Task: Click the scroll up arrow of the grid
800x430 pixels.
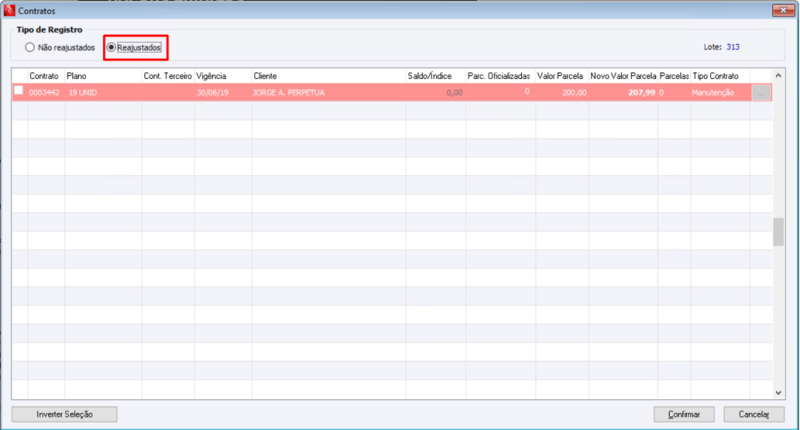Action: click(x=778, y=75)
